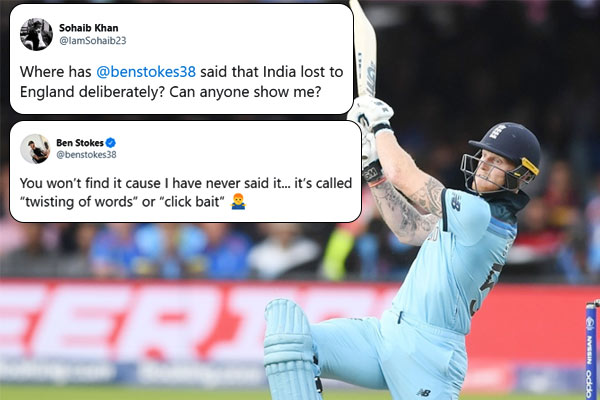The image size is (600, 400).
Task: Click the cricket bat blade
Action: pos(365,50)
